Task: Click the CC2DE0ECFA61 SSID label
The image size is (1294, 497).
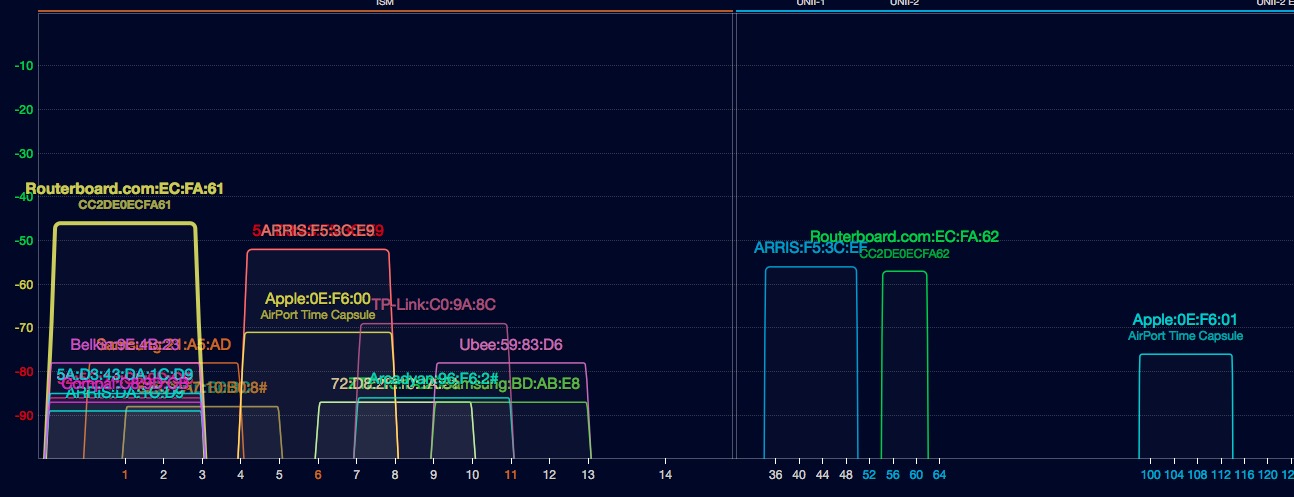Action: (125, 205)
